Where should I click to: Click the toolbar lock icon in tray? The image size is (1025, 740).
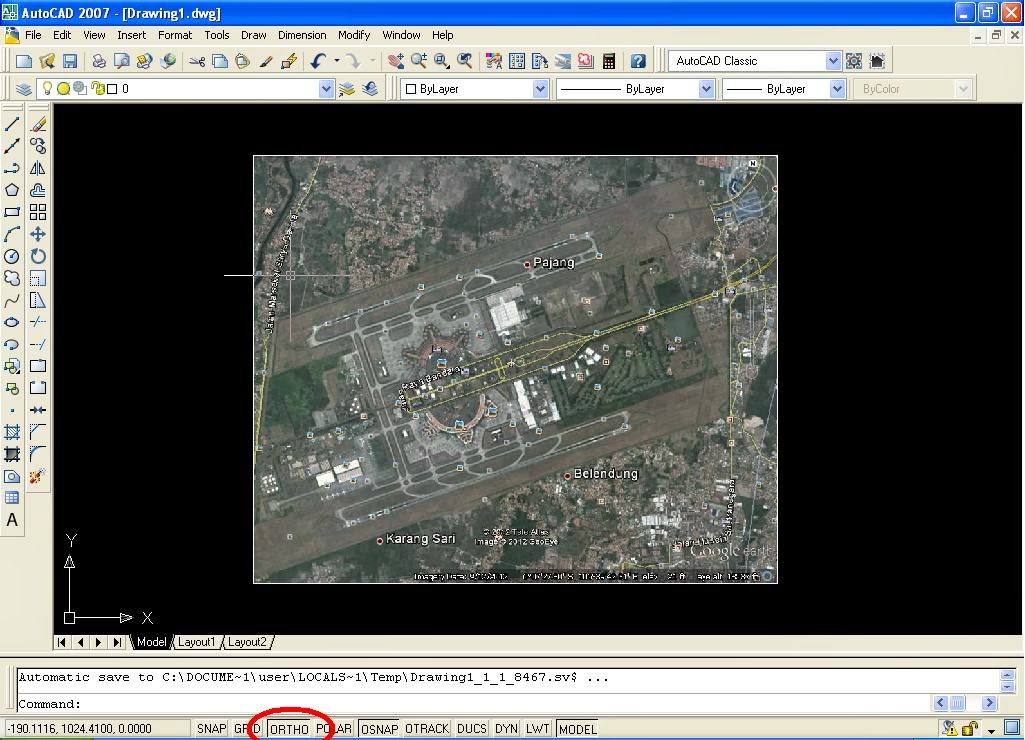pyautogui.click(x=970, y=728)
